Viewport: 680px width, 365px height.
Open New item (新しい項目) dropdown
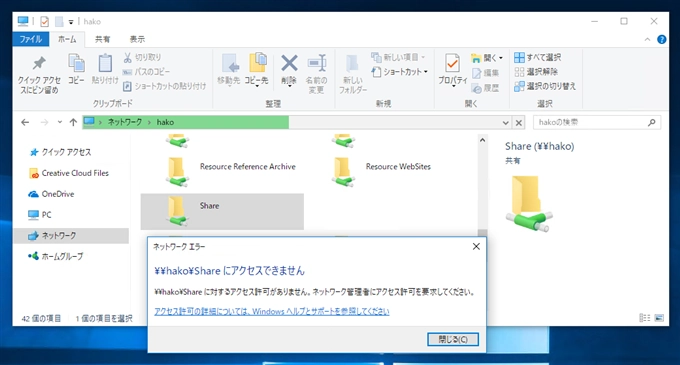pyautogui.click(x=398, y=57)
